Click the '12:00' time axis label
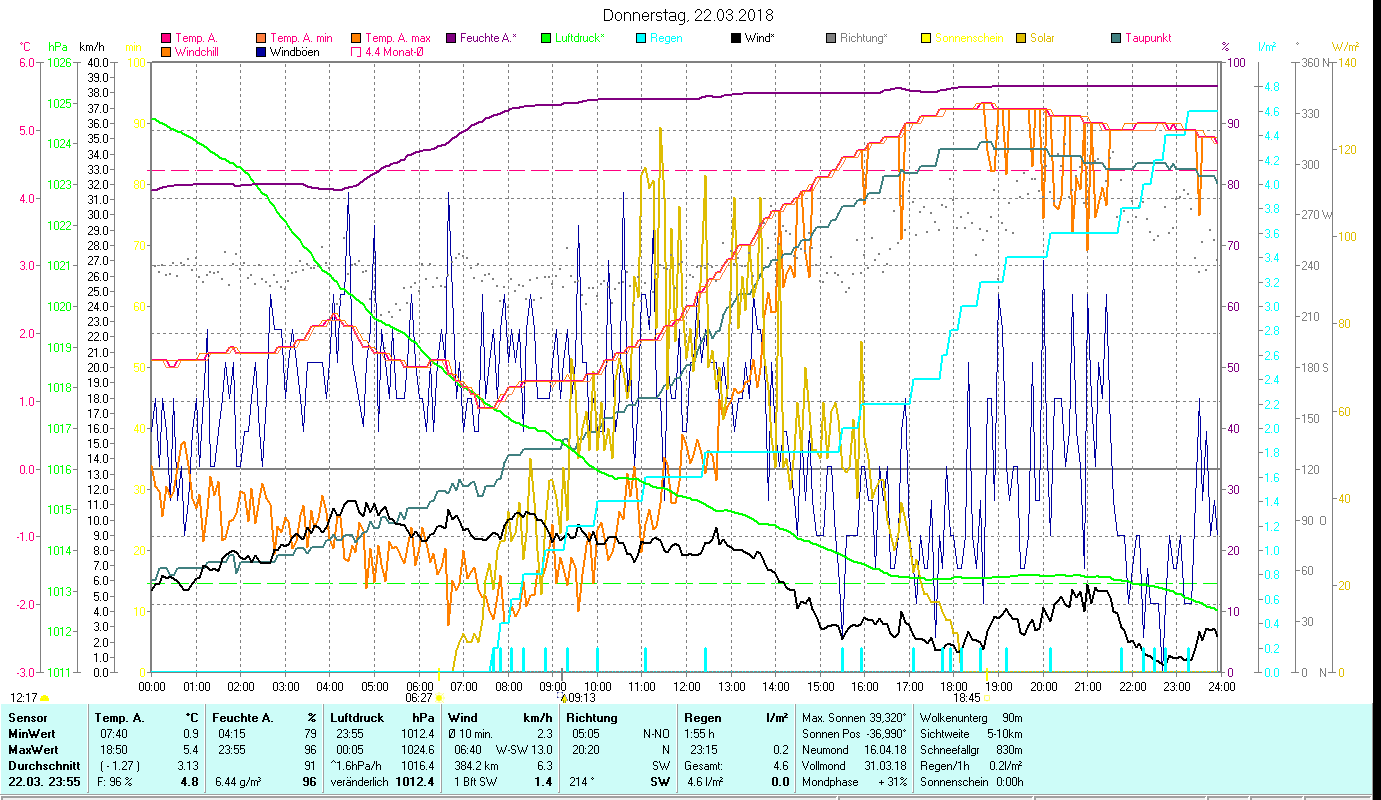The width and height of the screenshot is (1381, 800). tap(687, 686)
